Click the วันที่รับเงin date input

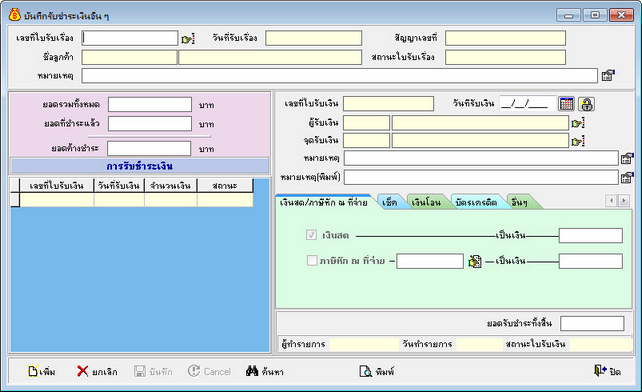(x=528, y=104)
